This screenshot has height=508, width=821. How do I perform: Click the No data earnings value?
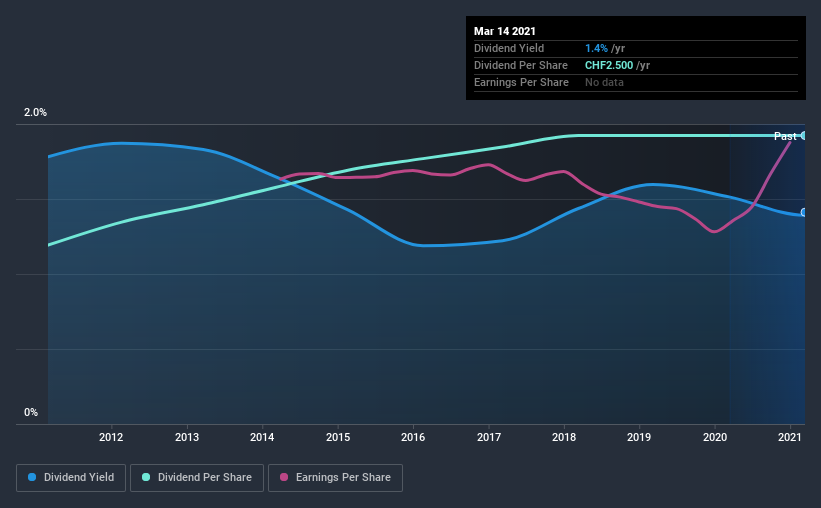pyautogui.click(x=604, y=82)
